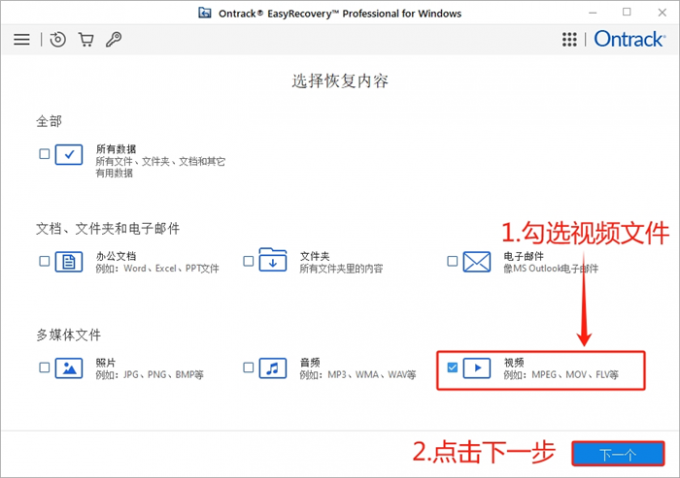This screenshot has height=478, width=680.
Task: Click the photos picture icon
Action: pyautogui.click(x=69, y=368)
